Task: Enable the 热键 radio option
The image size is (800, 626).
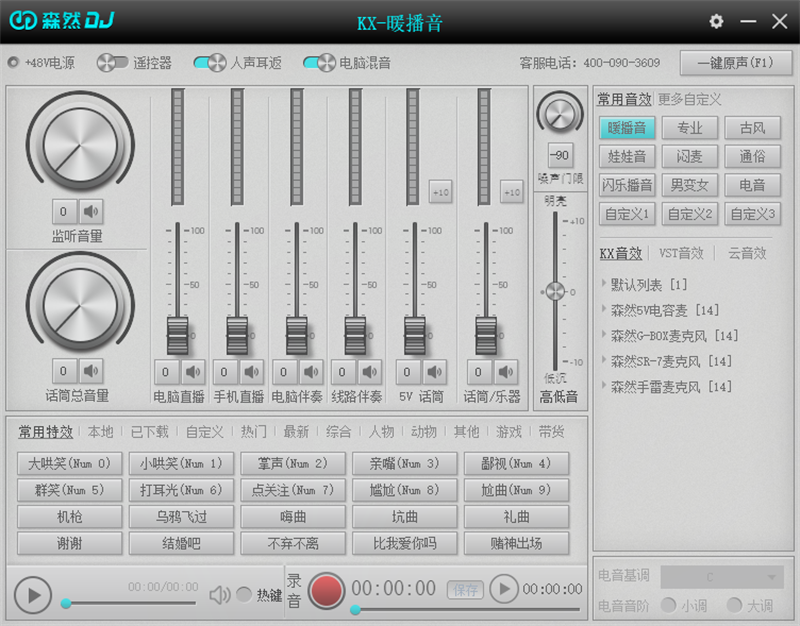Action: [x=243, y=595]
